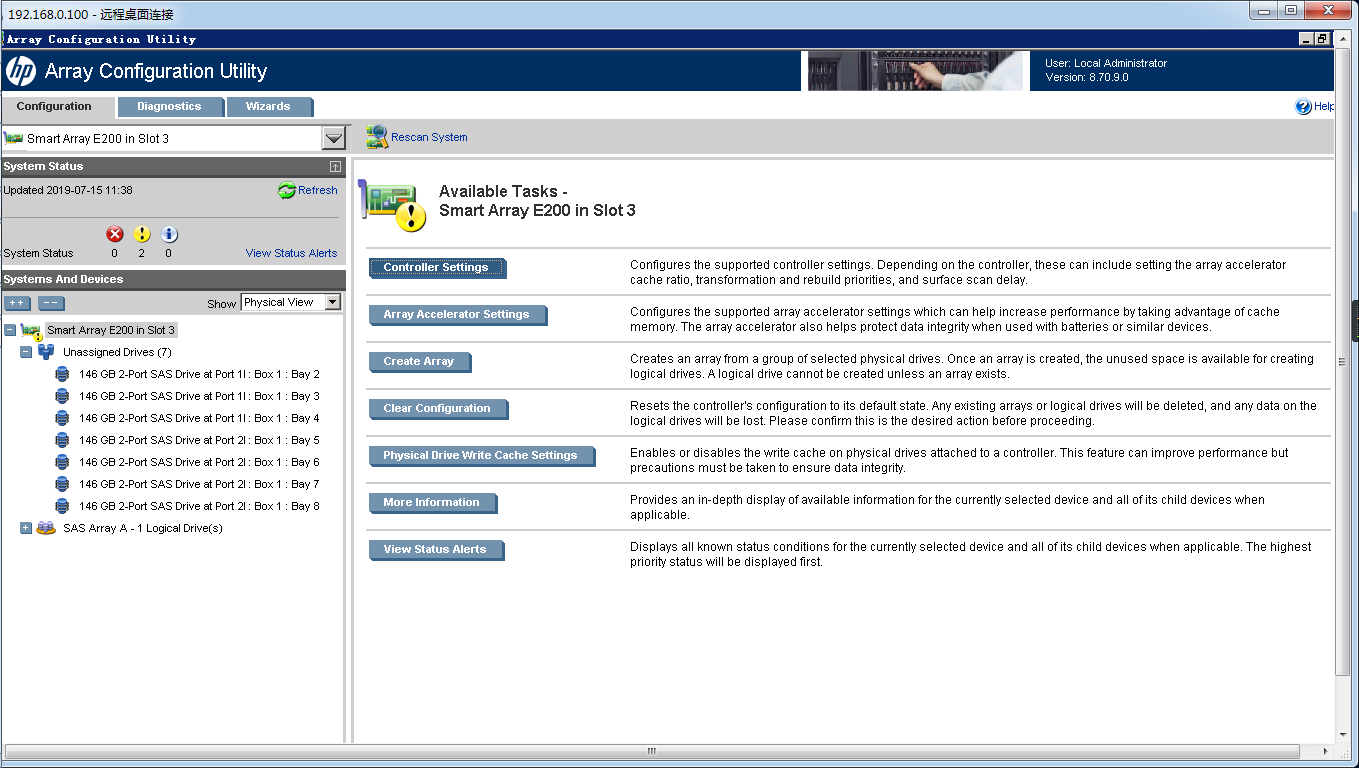1359x768 pixels.
Task: Click the Systems And Devices panel header
Action: tap(173, 279)
